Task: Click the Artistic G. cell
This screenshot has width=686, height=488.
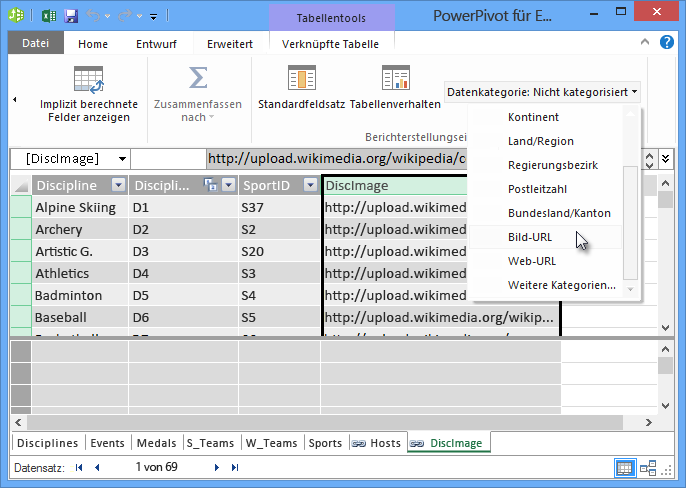Action: (80, 251)
